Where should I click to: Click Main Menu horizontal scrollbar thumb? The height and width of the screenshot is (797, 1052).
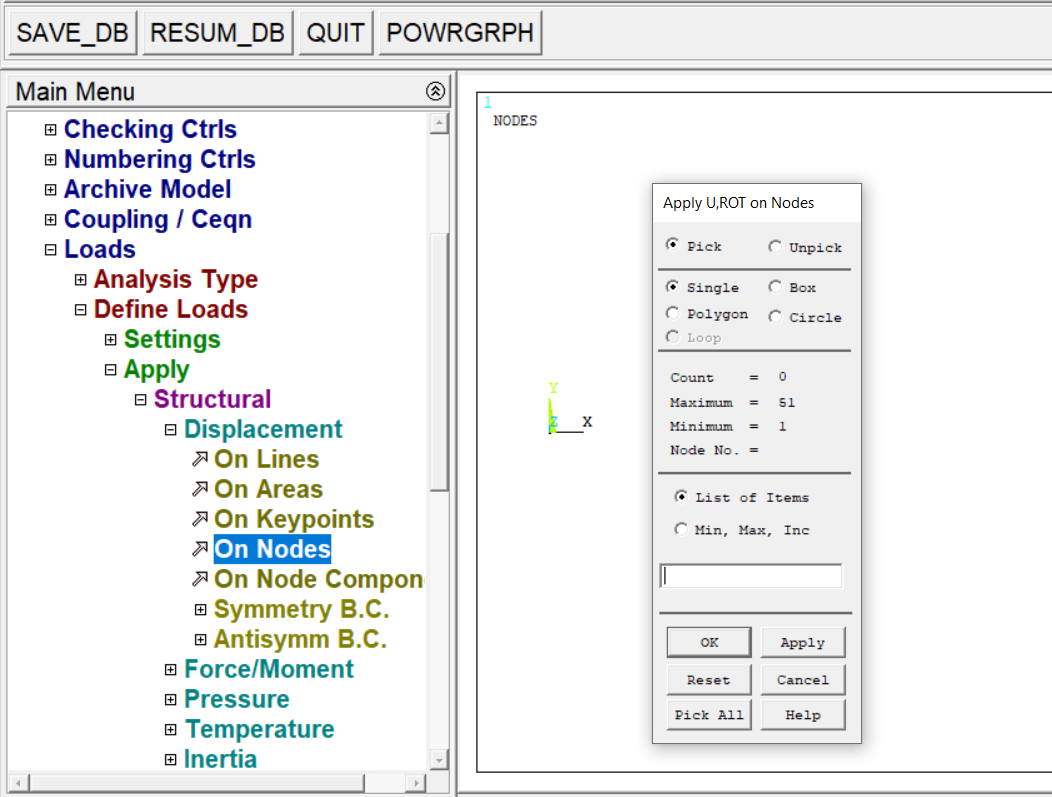click(x=197, y=782)
